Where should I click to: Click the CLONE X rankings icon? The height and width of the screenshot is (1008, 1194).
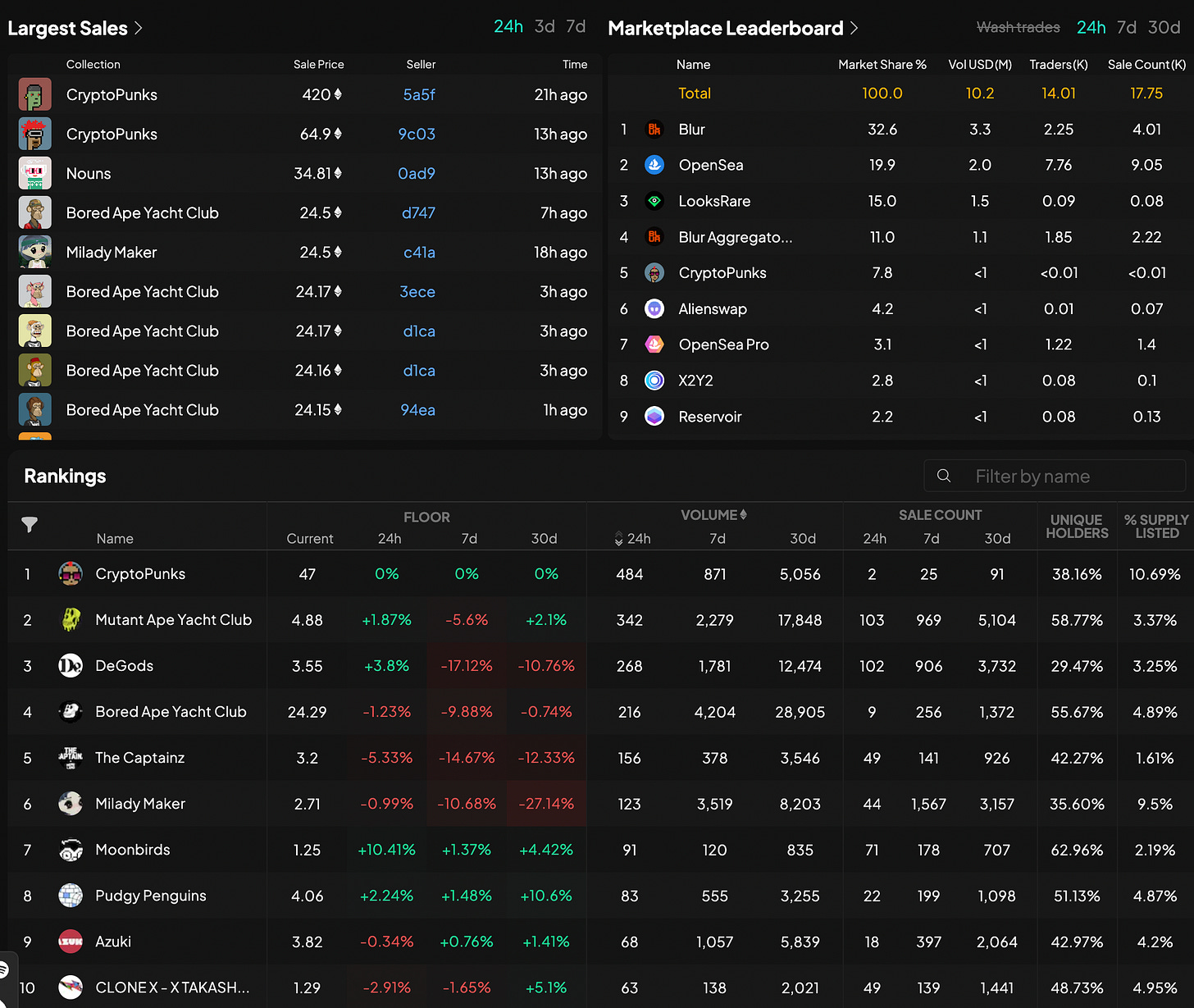(x=71, y=987)
